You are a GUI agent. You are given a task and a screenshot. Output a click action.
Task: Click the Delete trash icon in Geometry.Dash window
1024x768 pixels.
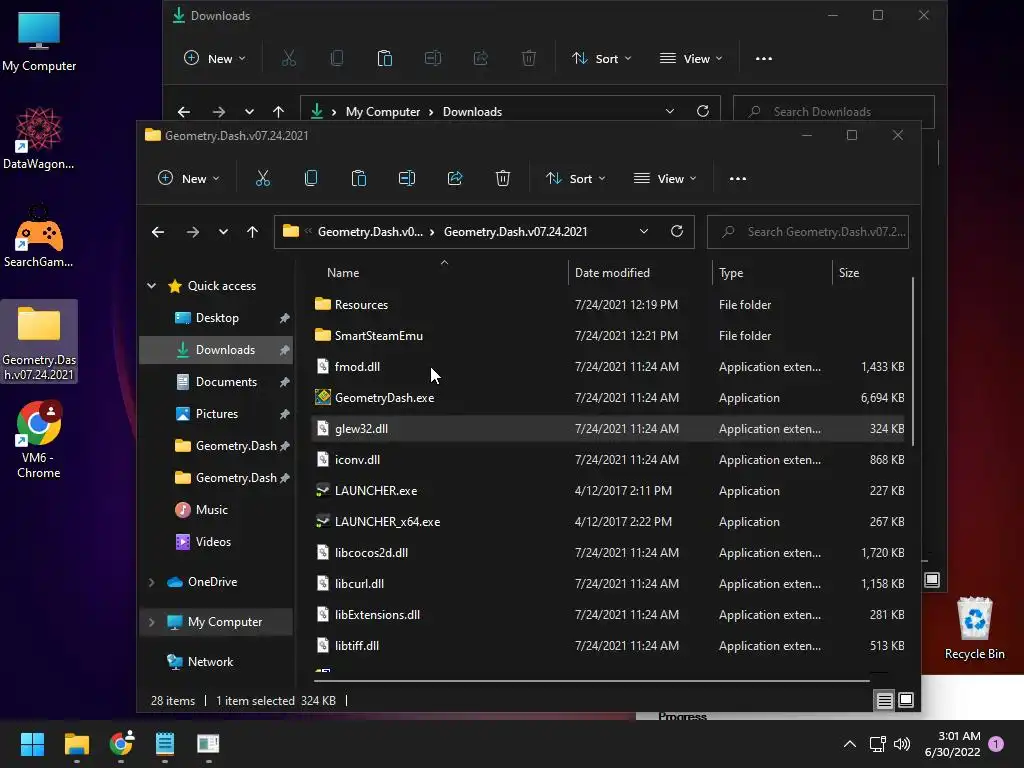click(503, 178)
